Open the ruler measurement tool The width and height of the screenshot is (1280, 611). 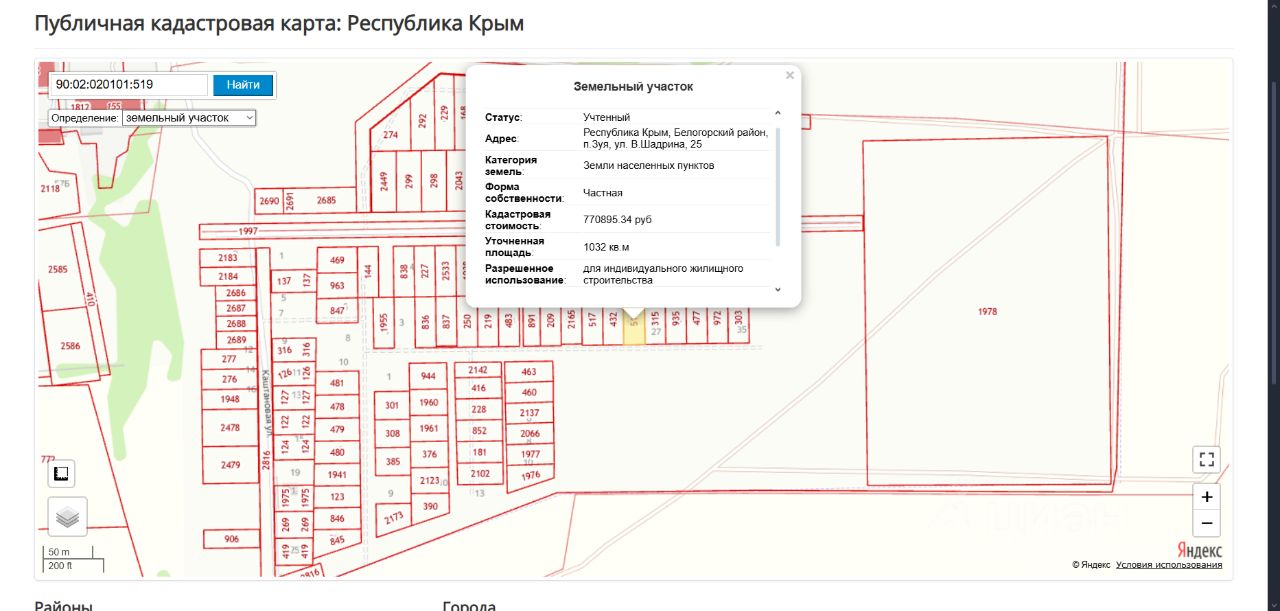[x=61, y=473]
